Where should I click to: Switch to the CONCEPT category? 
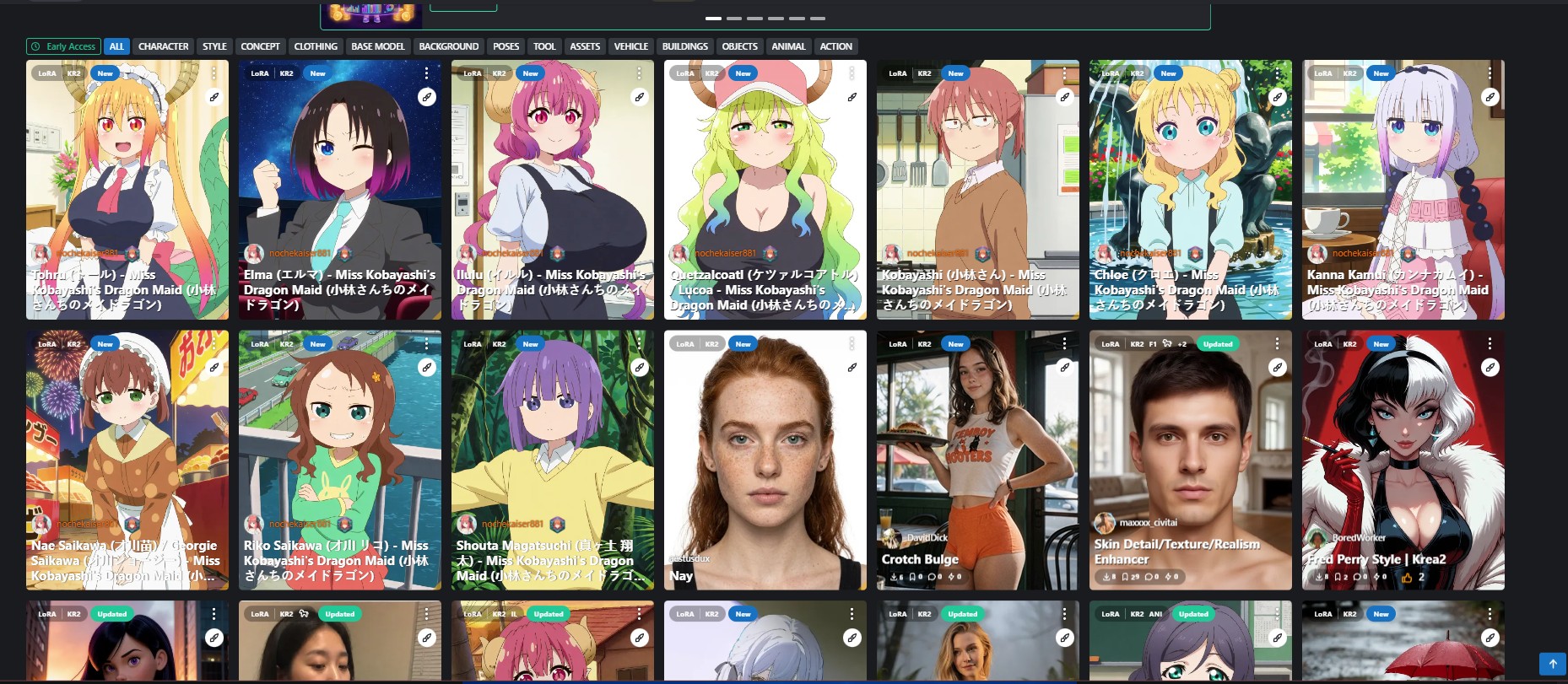(x=260, y=46)
